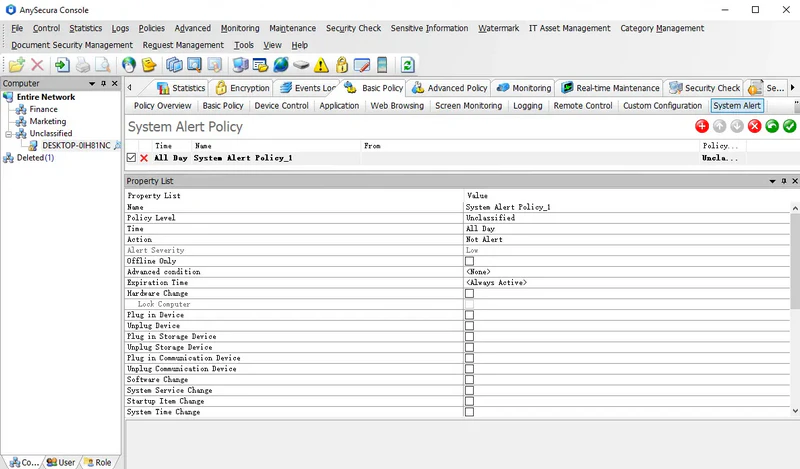Check the System Service Change checkbox
The height and width of the screenshot is (469, 800).
point(469,390)
